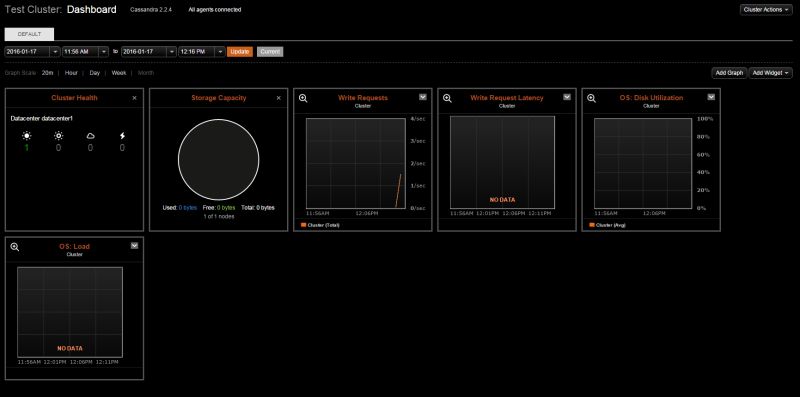Zoom into the OS: Load graph

point(15,246)
